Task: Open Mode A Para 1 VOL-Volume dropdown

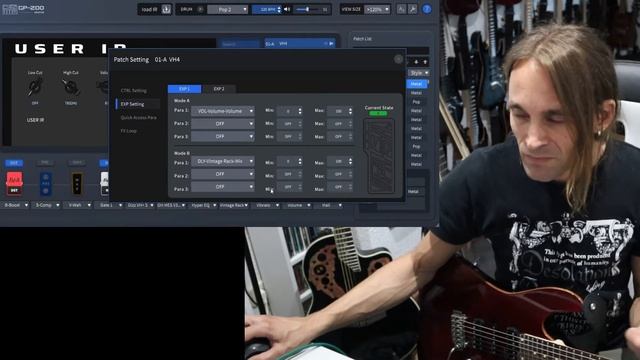Action: [222, 111]
